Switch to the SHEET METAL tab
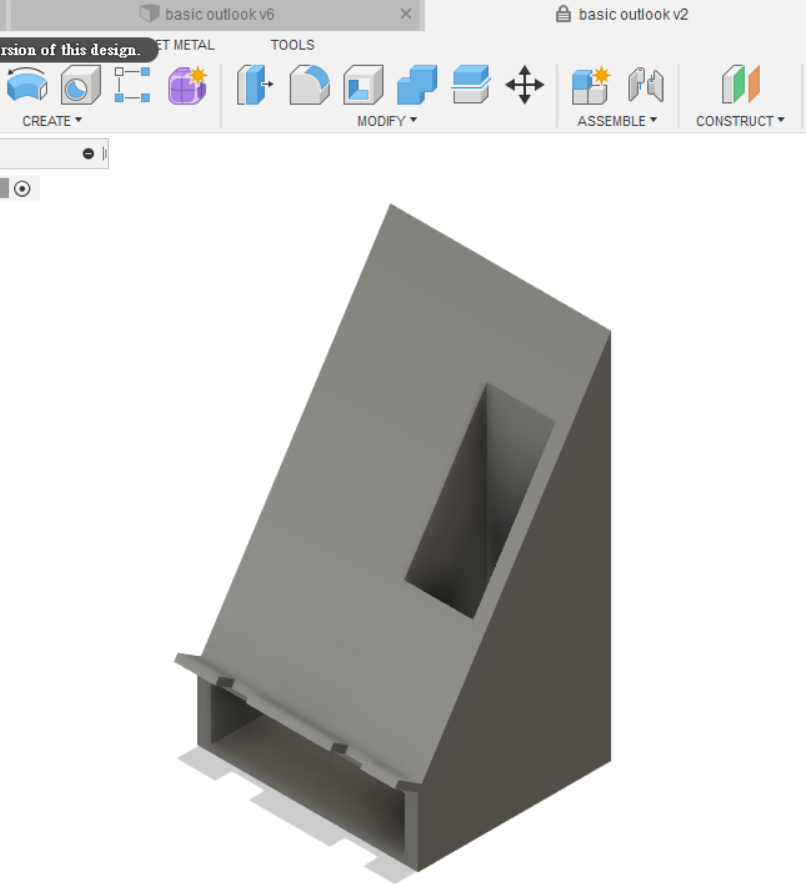 pos(186,45)
